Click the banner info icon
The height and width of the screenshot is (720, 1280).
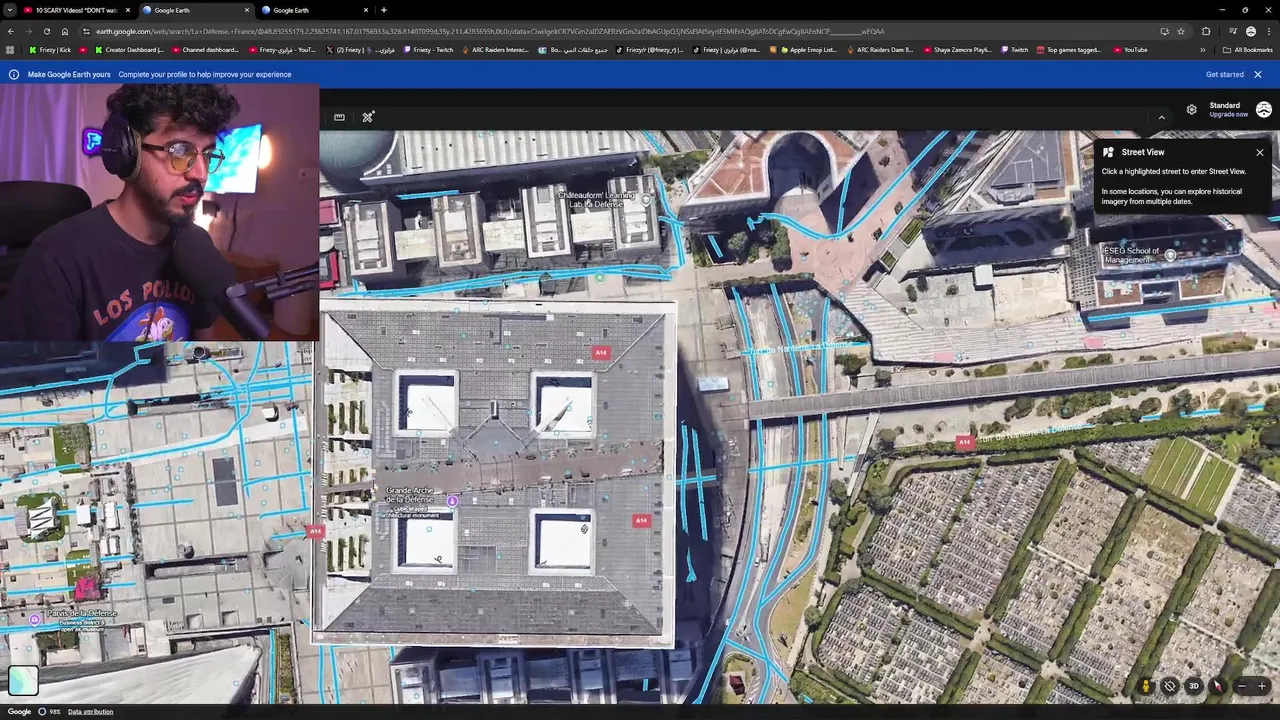click(x=14, y=74)
